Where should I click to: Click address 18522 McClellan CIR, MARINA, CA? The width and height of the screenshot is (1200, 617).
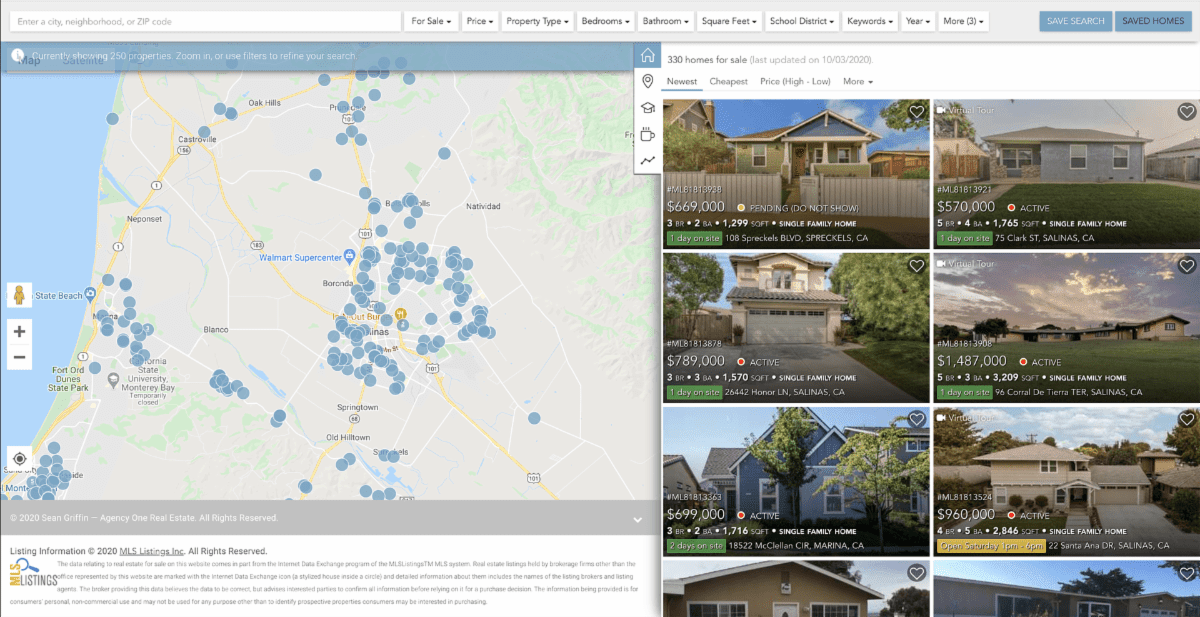point(794,546)
